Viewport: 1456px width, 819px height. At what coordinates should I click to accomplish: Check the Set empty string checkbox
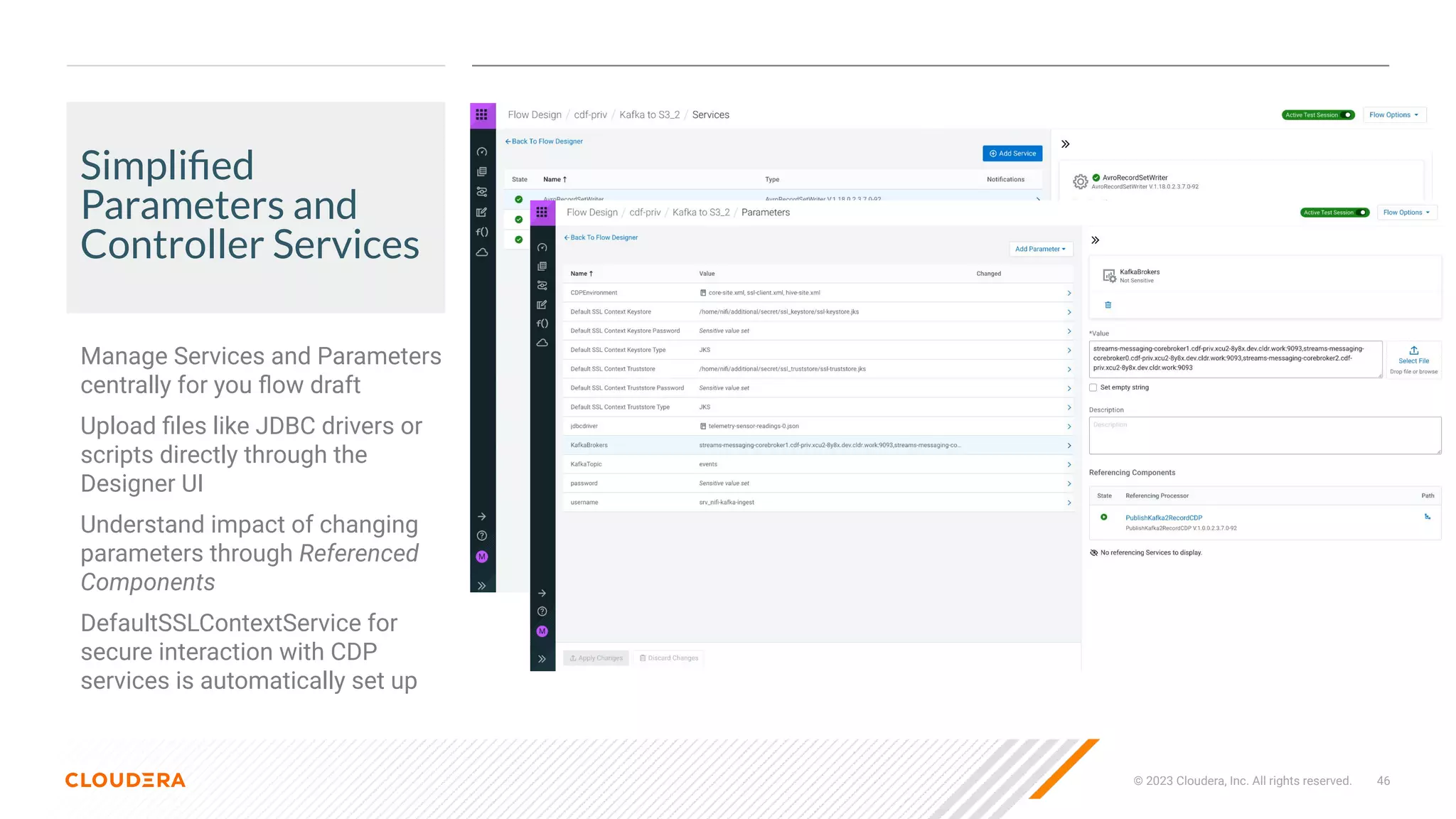(x=1093, y=387)
